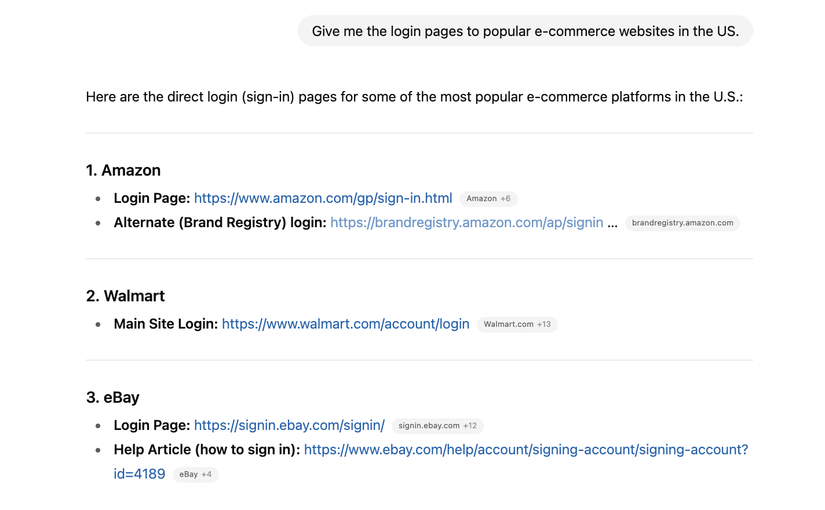Click the Walmart.com +13 sources chip

coord(517,325)
